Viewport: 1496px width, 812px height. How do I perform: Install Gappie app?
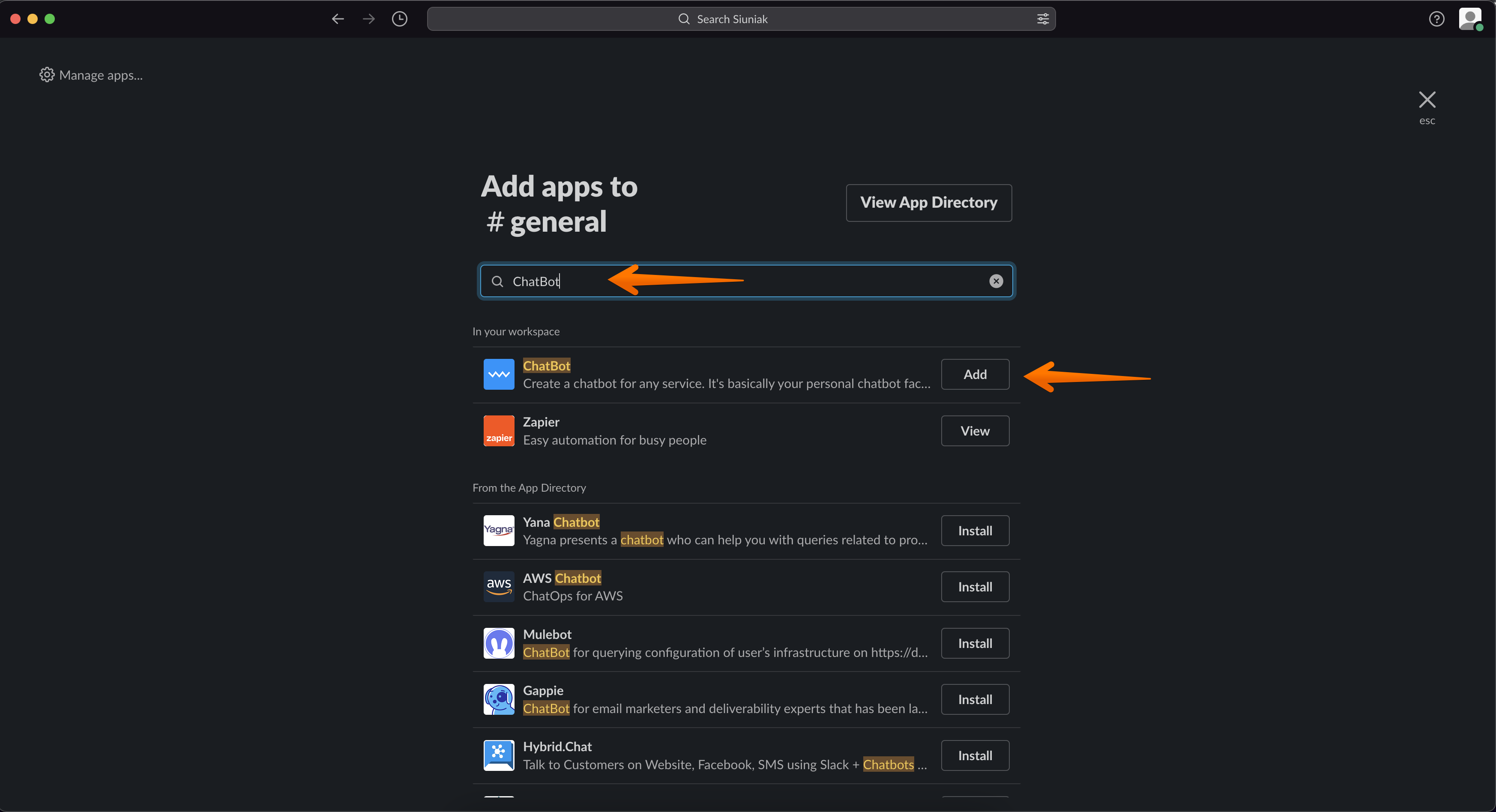pyautogui.click(x=975, y=699)
